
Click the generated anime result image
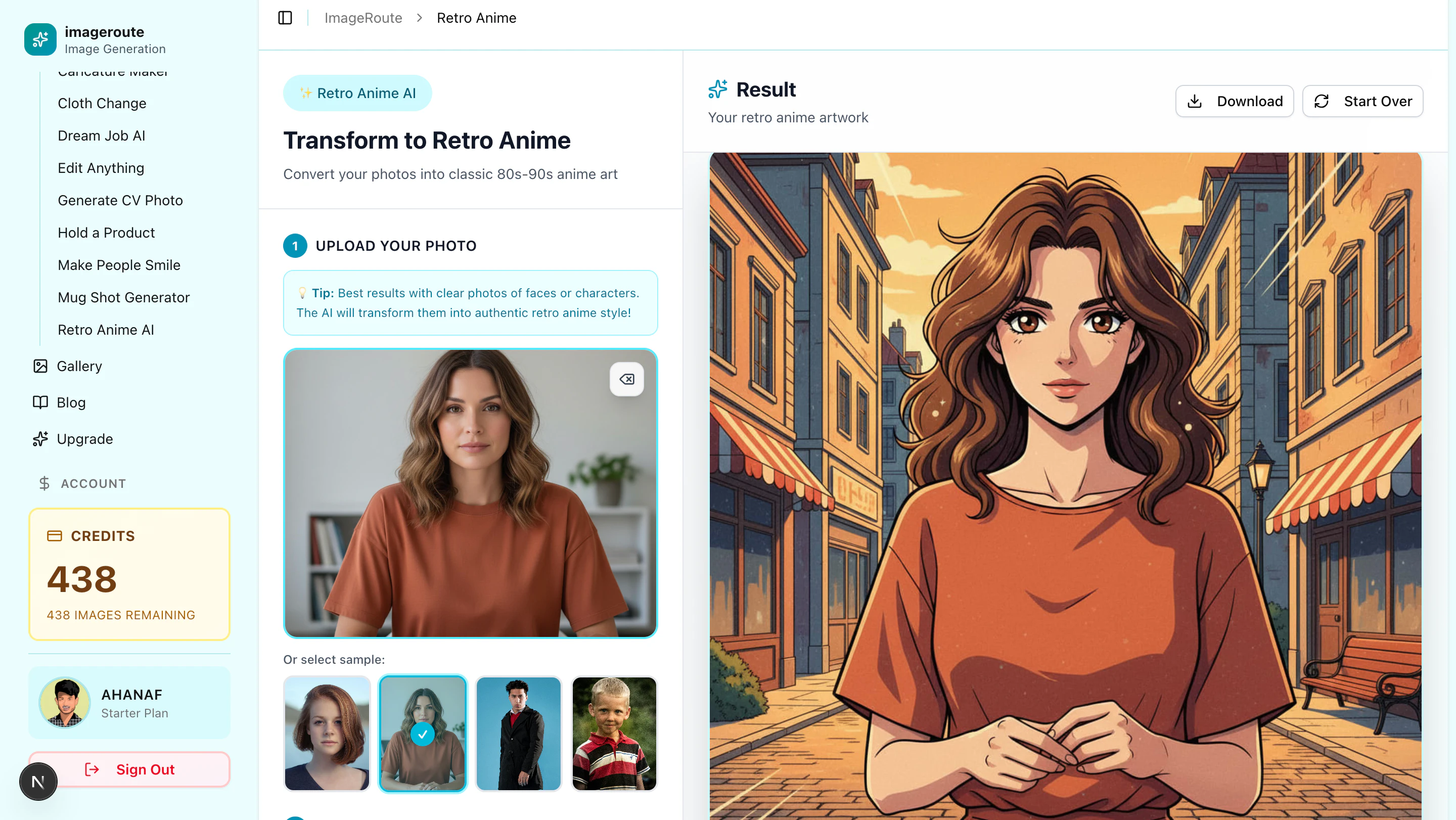[x=1065, y=486]
